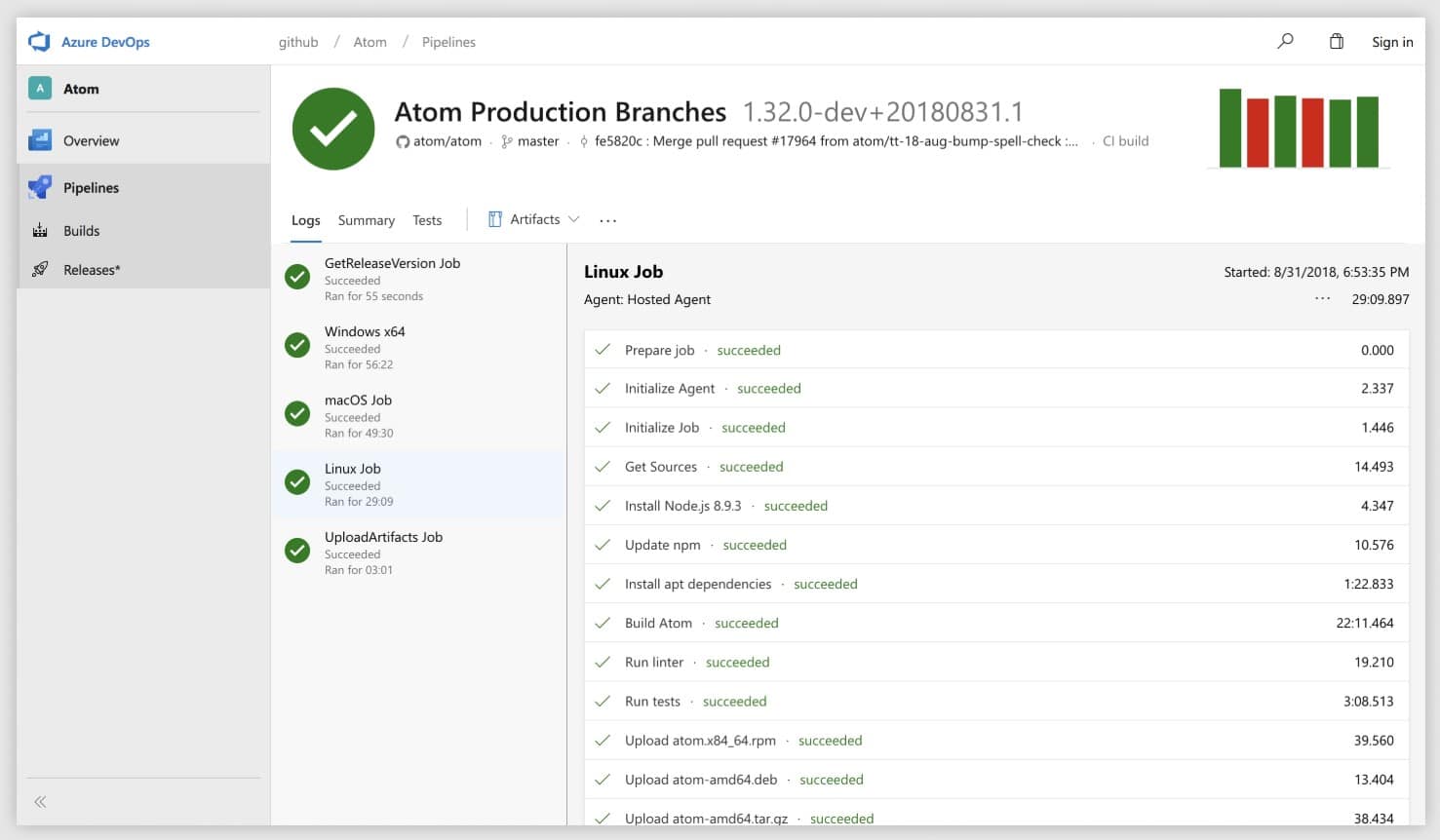1440x840 pixels.
Task: Click the UploadArtifacts Job success icon
Action: click(297, 551)
